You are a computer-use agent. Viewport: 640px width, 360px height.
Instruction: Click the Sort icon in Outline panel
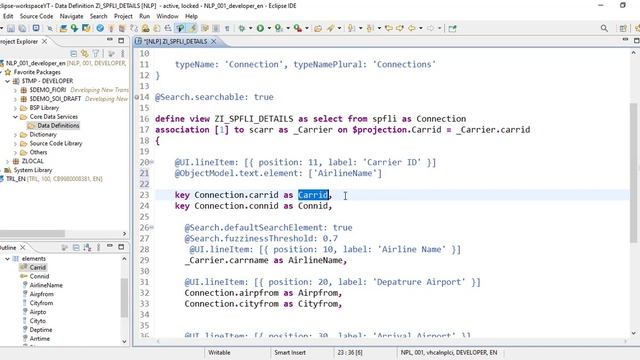point(87,247)
